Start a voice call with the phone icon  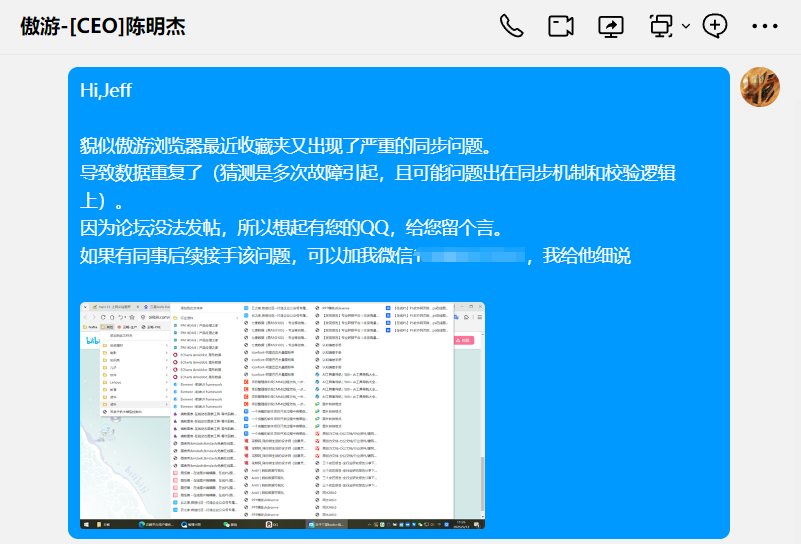(x=511, y=26)
